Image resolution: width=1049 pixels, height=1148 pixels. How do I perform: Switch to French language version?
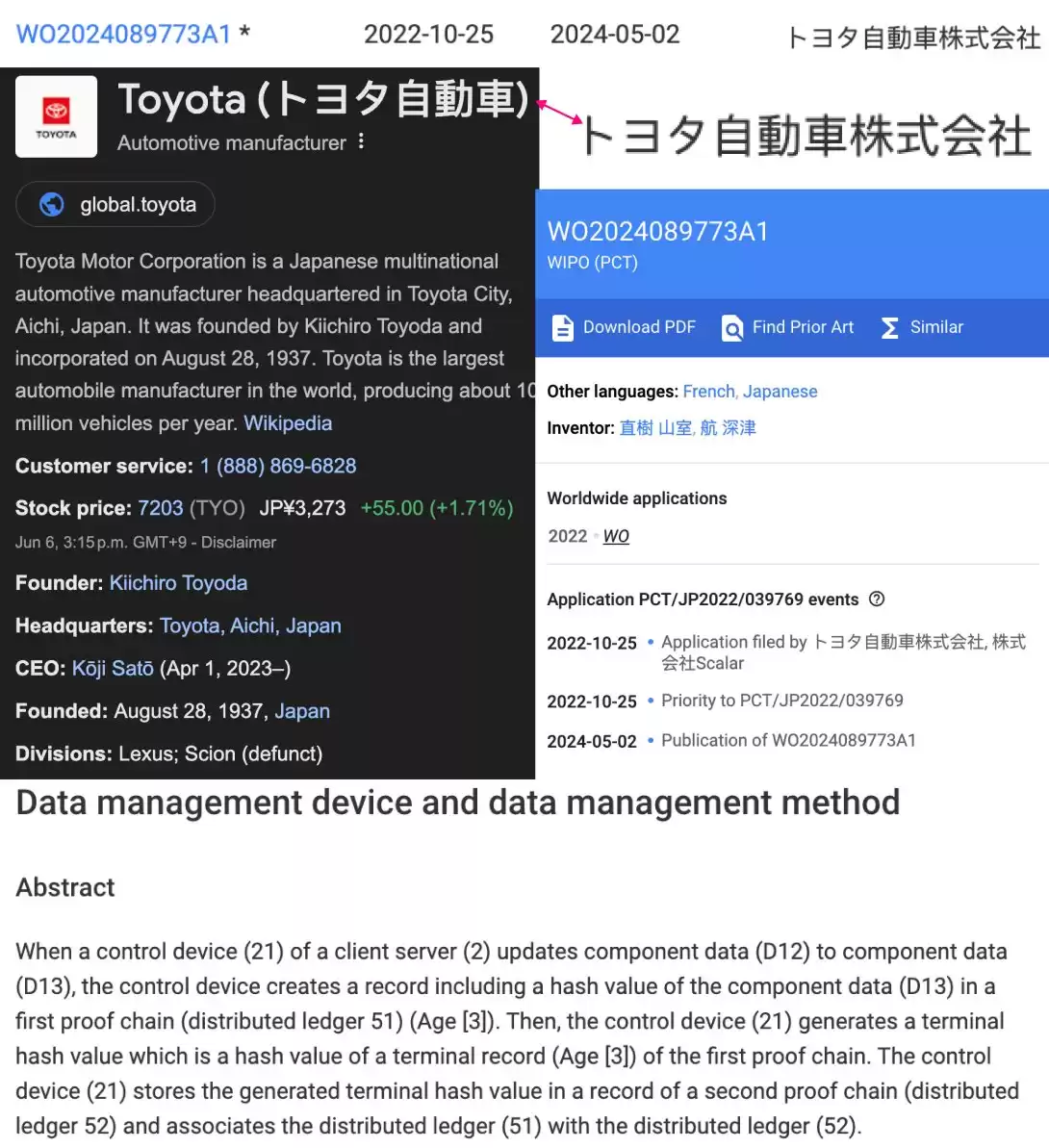coord(708,392)
